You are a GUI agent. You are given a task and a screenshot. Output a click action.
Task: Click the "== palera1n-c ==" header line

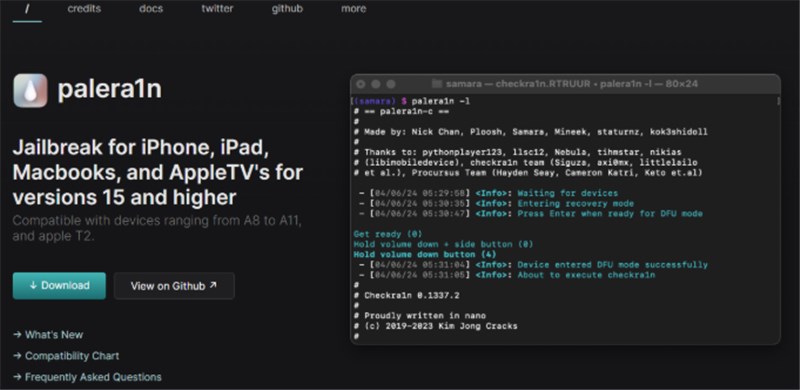(x=401, y=111)
